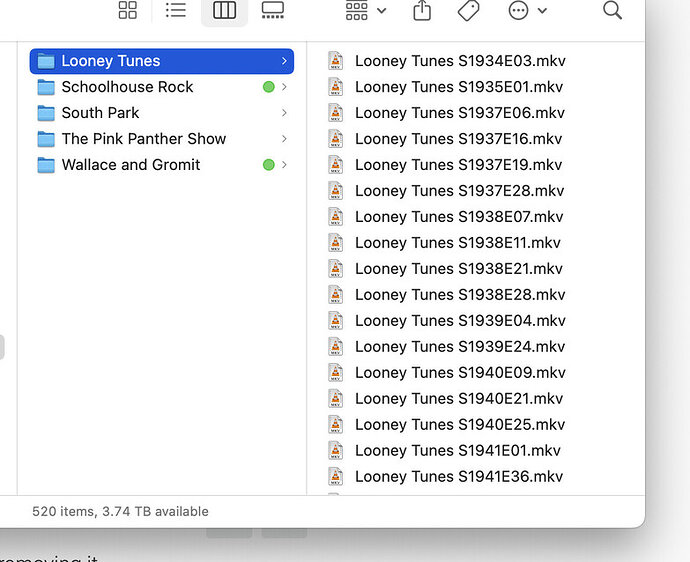Select Looney Tunes S1939E24.mkv

tap(446, 347)
